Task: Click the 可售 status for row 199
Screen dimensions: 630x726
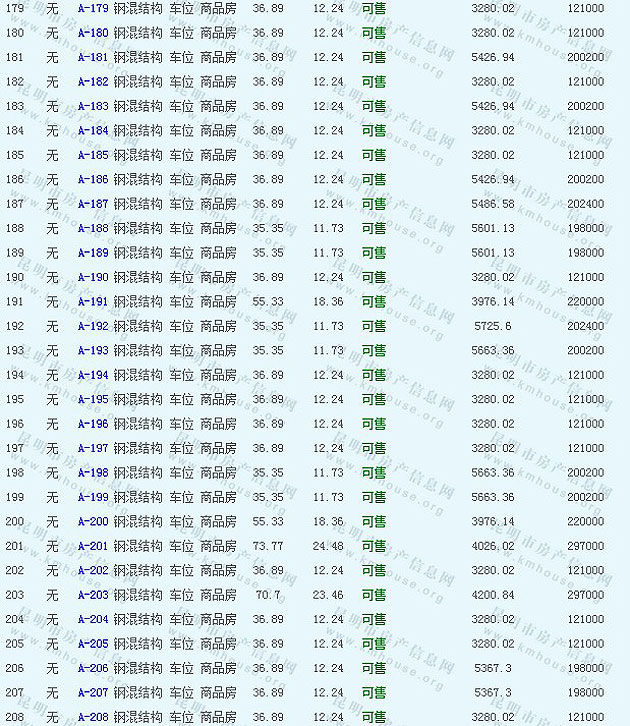Action: click(373, 497)
